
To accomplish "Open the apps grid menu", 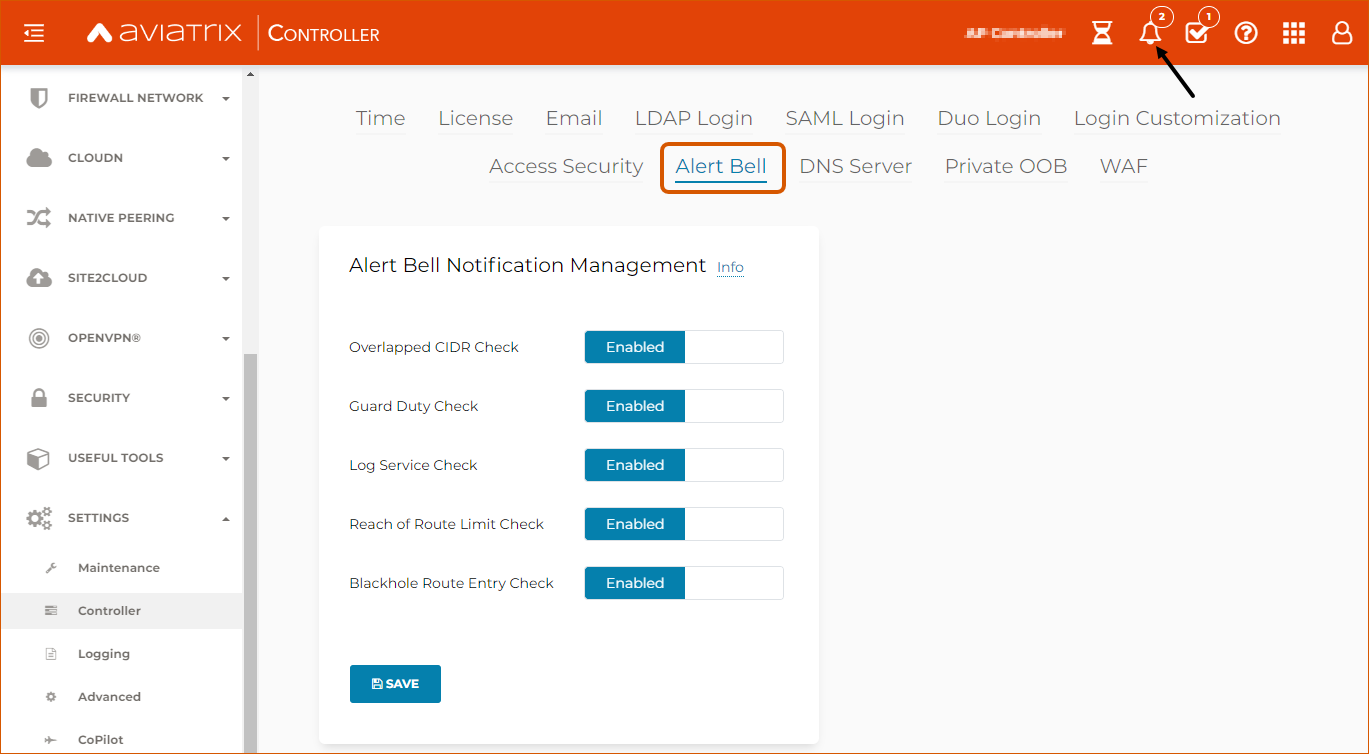I will (x=1293, y=33).
